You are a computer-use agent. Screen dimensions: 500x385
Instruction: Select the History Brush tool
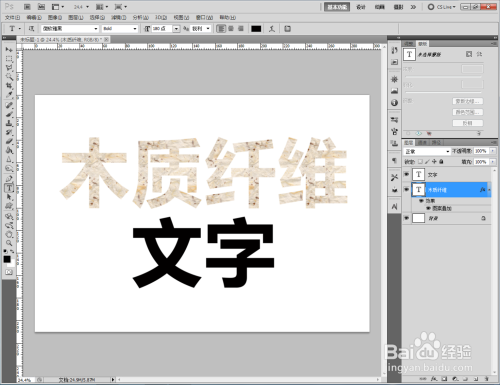tap(9, 132)
